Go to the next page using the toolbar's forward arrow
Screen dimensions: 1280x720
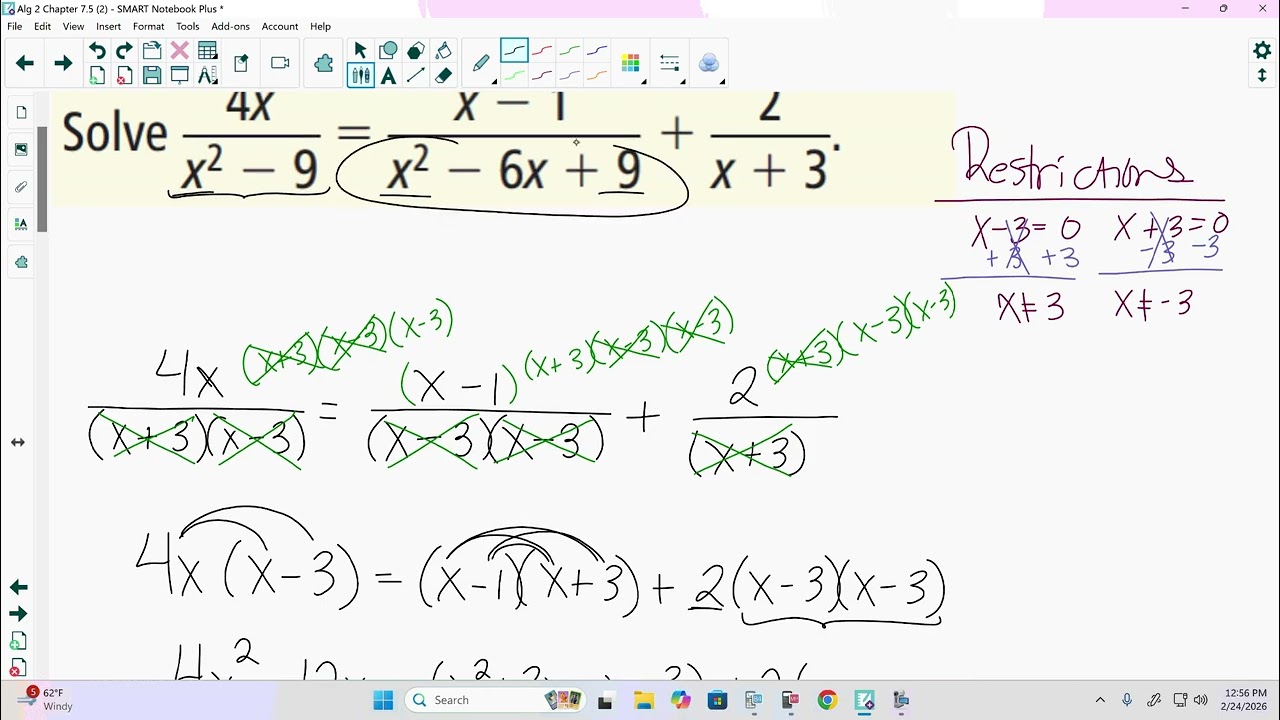(x=63, y=63)
